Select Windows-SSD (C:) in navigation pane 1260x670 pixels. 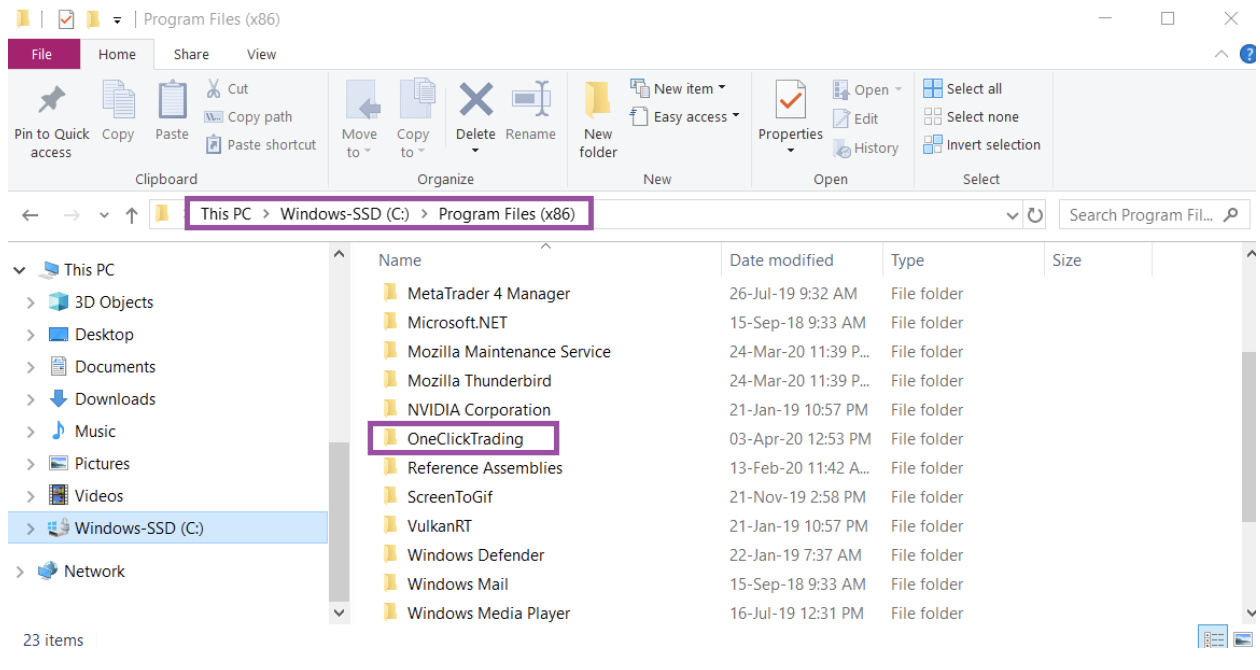(x=167, y=528)
